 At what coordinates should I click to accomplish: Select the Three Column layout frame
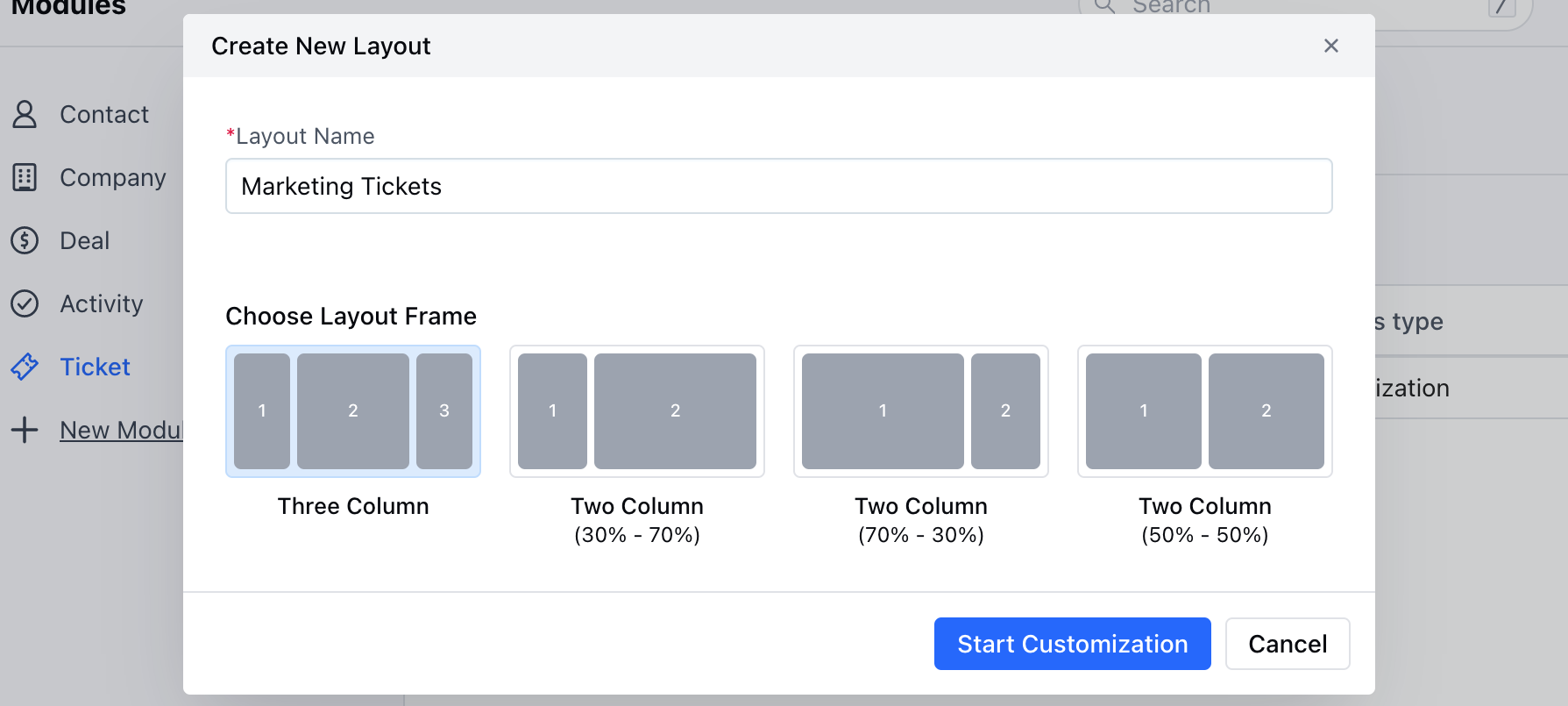353,411
